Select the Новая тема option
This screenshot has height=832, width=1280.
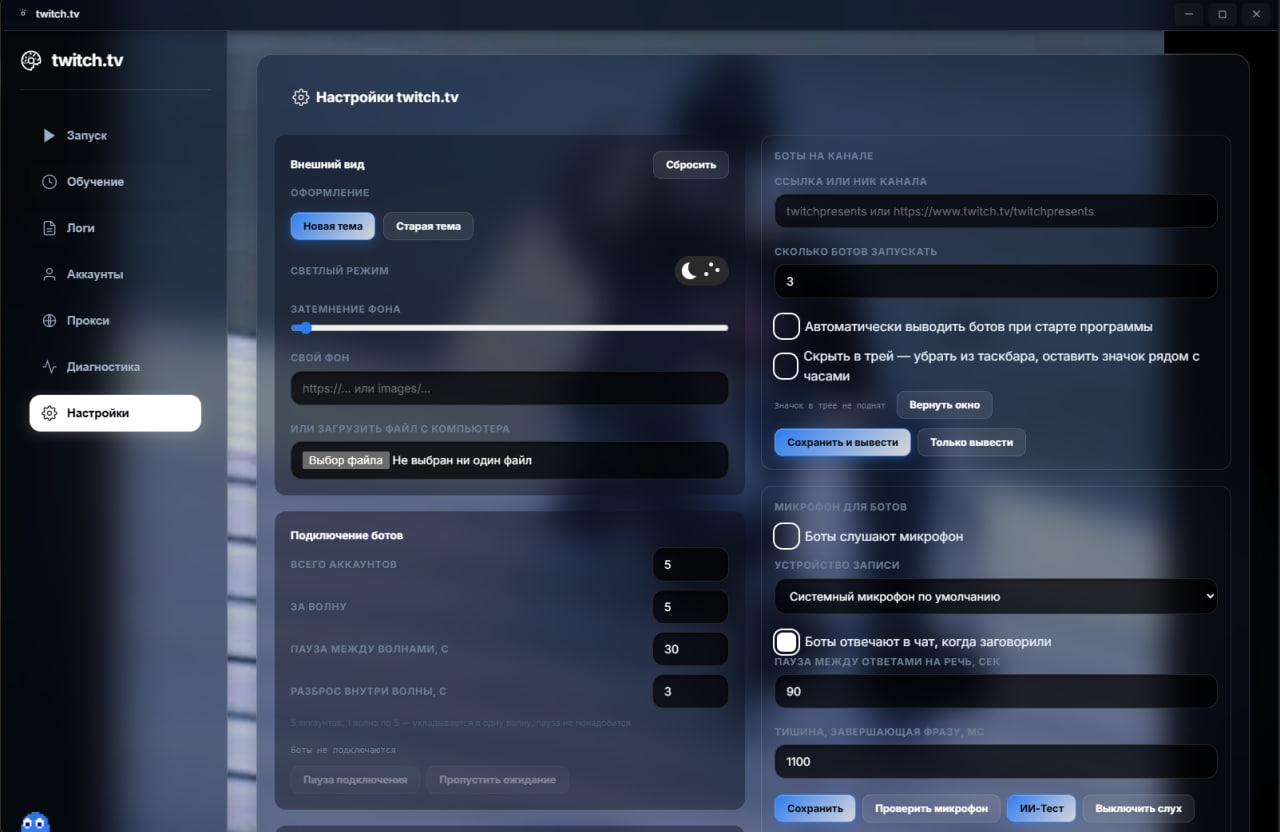[x=333, y=226]
